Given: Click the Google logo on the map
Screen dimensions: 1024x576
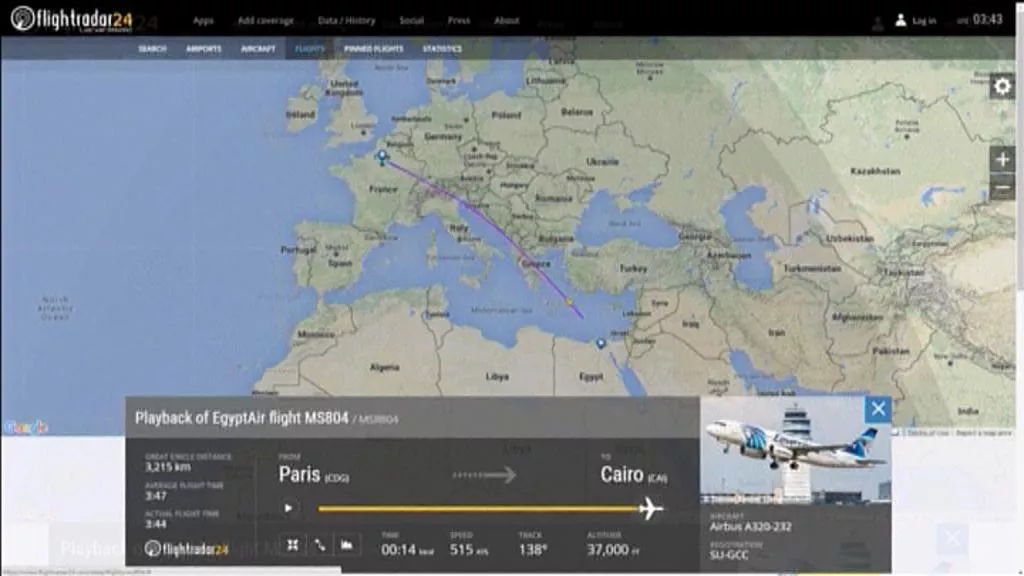Looking at the screenshot, I should (x=25, y=428).
